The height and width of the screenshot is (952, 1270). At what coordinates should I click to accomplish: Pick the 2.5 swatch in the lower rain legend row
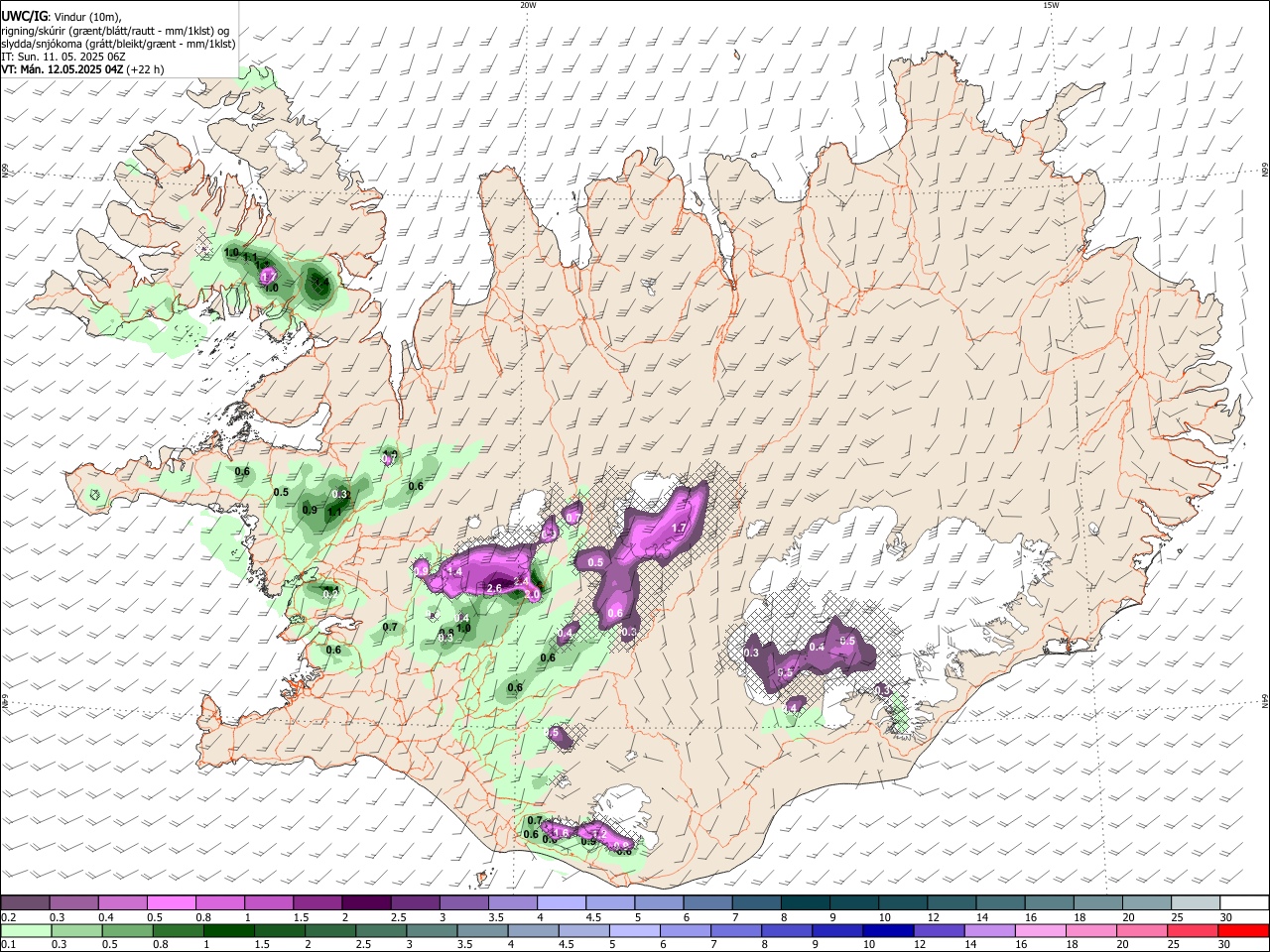(x=380, y=930)
